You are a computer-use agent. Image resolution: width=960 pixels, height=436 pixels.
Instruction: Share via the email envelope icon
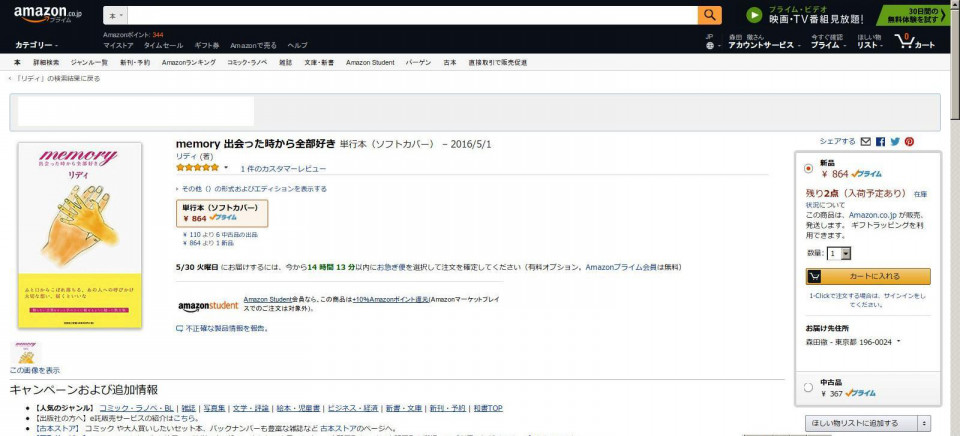(865, 141)
